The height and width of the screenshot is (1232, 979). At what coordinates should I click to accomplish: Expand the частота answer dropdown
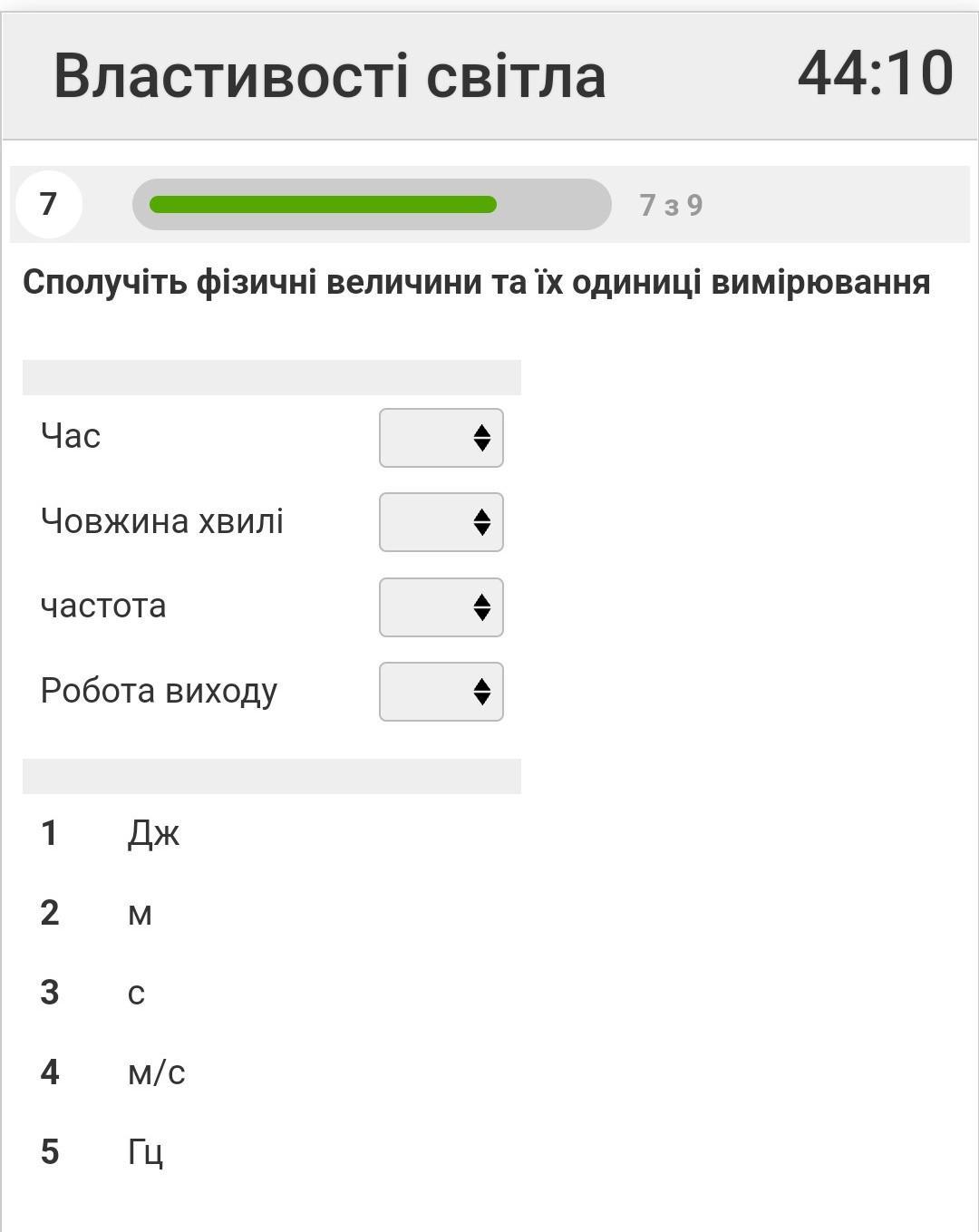[441, 607]
